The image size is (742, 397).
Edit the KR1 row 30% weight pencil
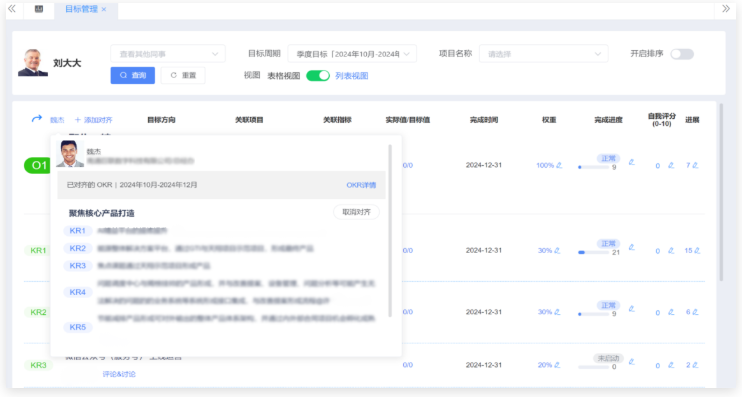click(x=557, y=250)
